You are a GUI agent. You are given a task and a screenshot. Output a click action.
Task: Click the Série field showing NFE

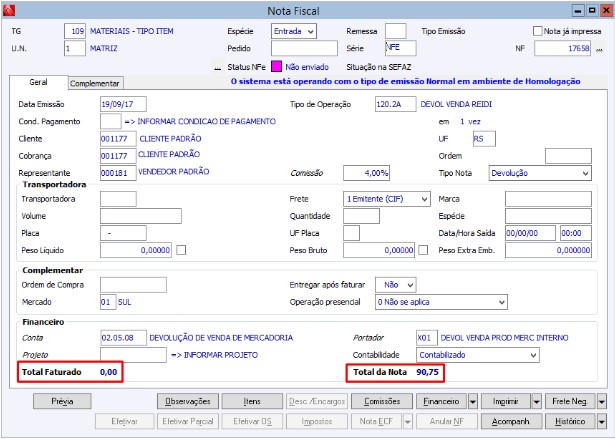pyautogui.click(x=400, y=48)
